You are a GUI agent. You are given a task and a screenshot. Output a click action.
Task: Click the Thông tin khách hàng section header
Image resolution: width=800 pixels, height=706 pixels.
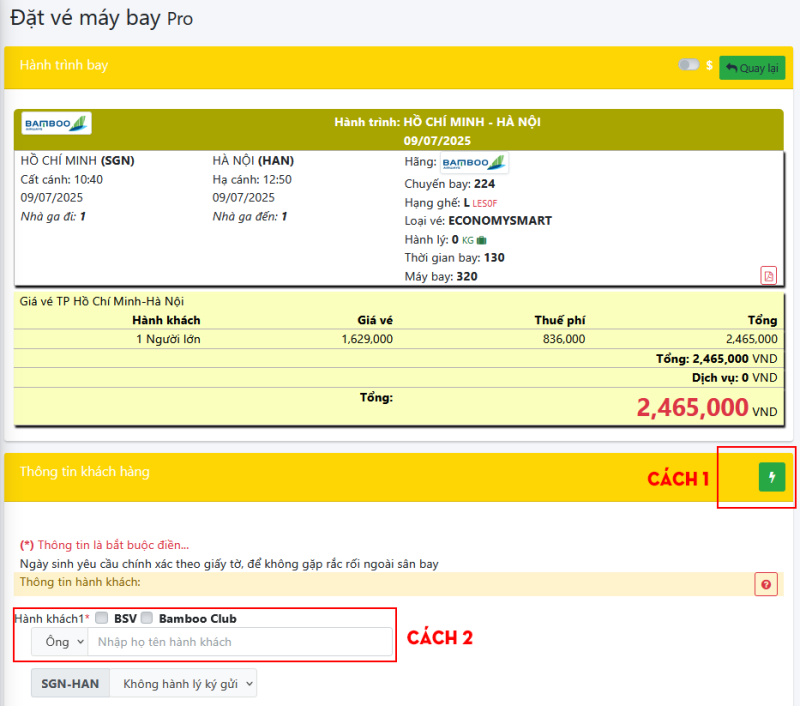point(84,471)
